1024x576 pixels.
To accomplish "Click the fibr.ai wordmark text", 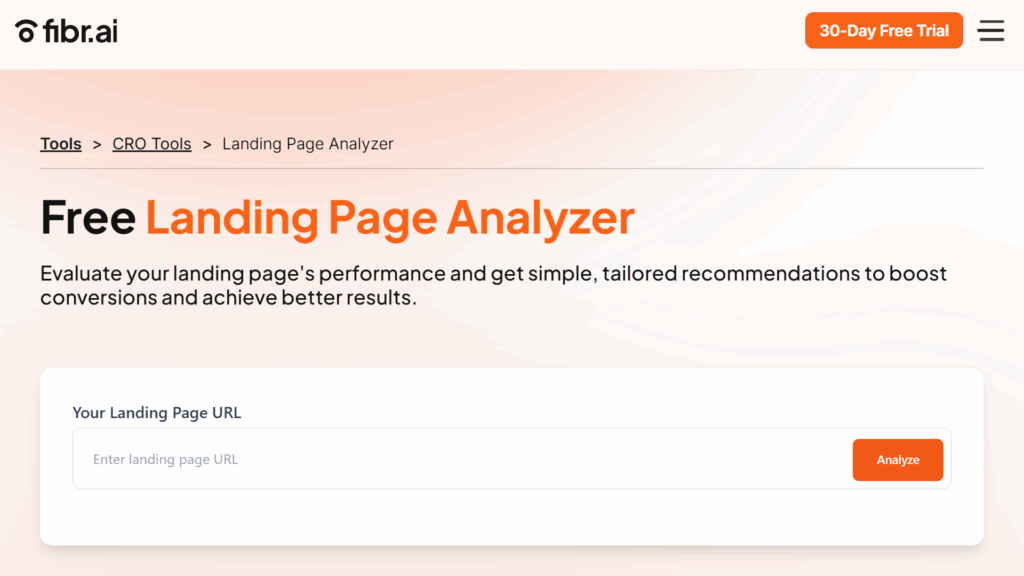I will point(81,31).
